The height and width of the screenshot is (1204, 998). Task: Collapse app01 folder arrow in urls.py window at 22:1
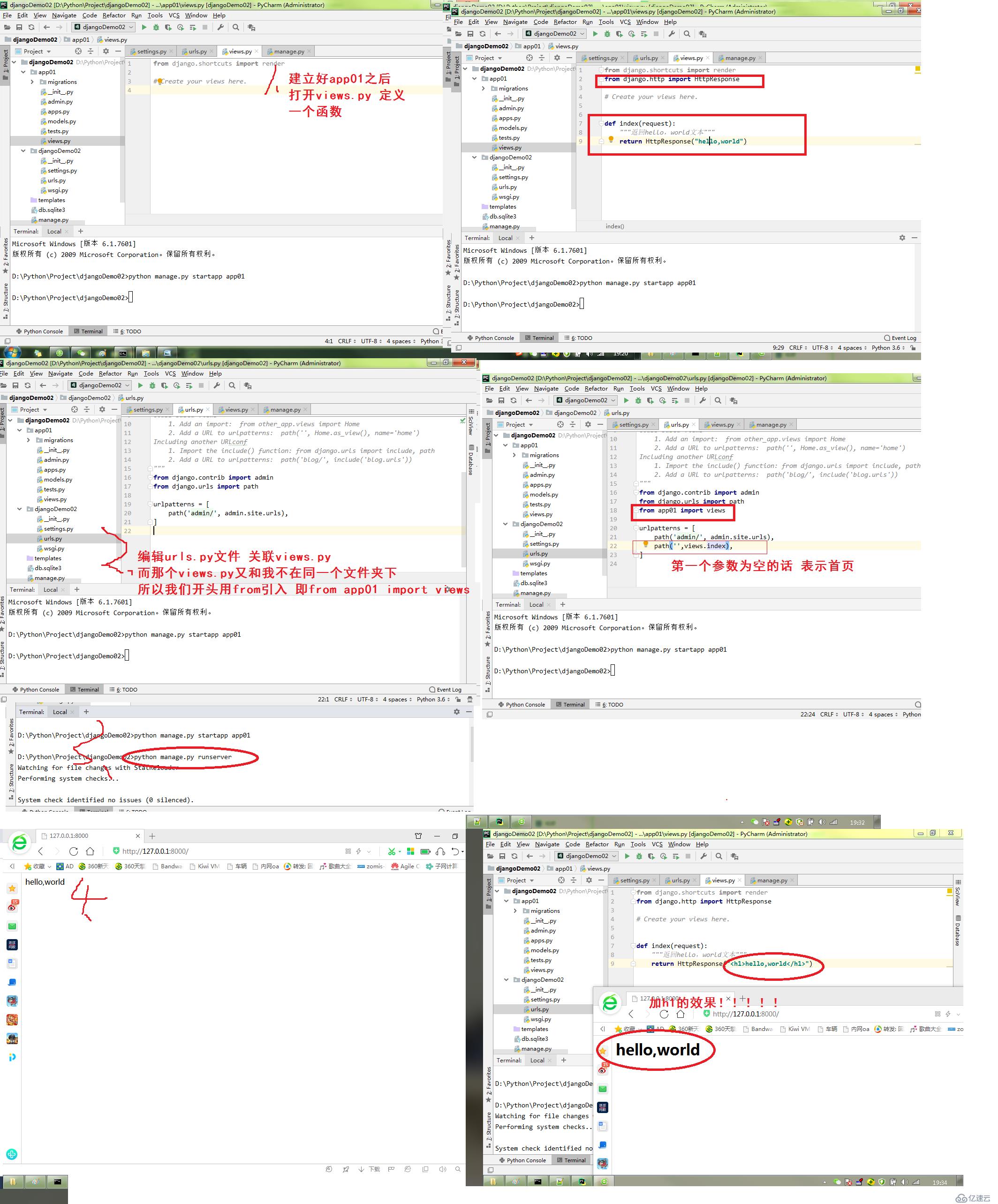(20, 430)
